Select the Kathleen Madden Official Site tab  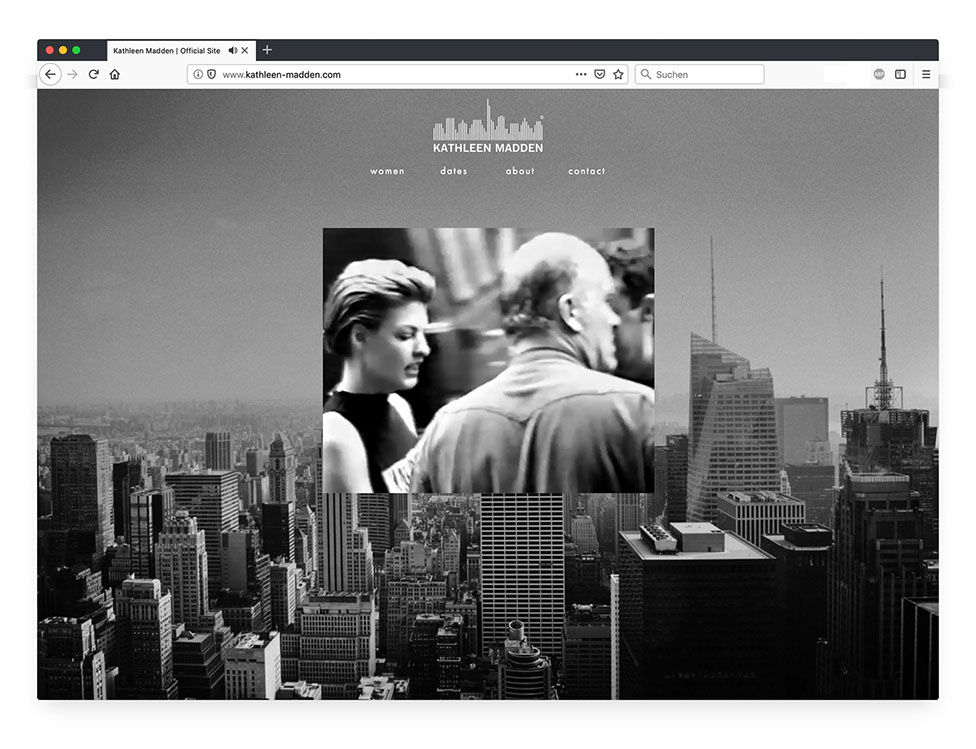point(166,50)
